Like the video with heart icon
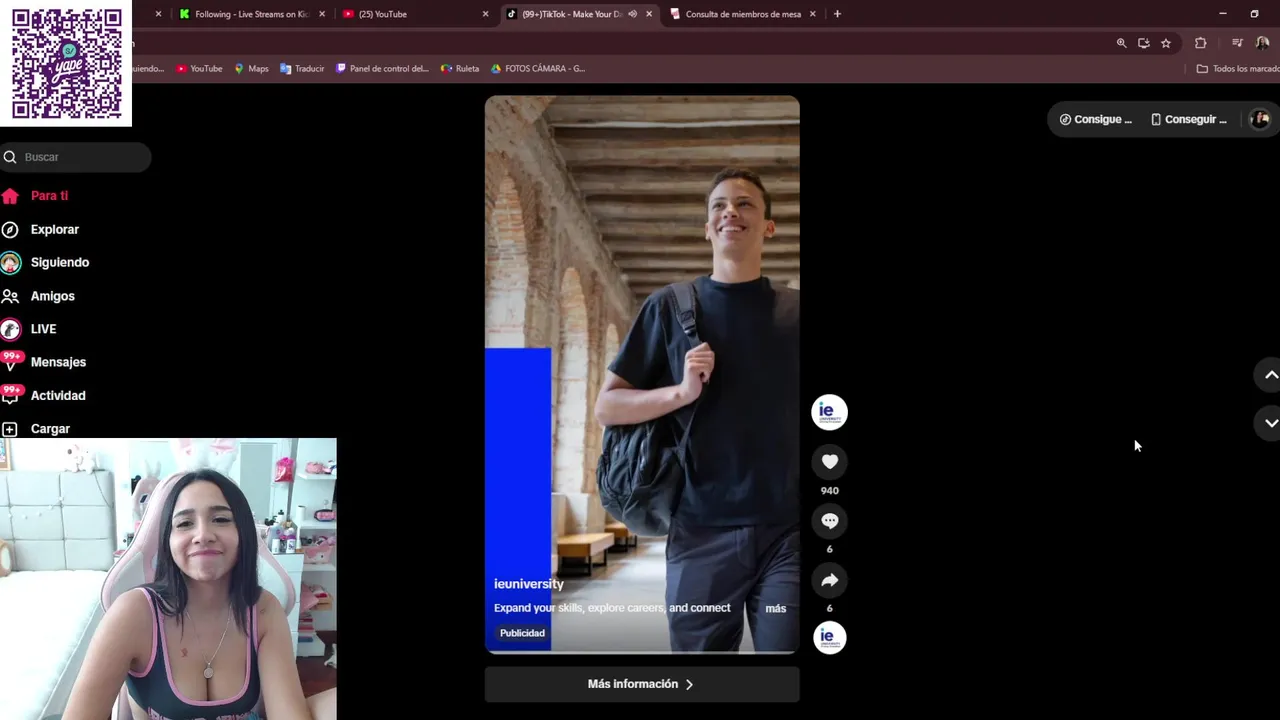 click(829, 461)
